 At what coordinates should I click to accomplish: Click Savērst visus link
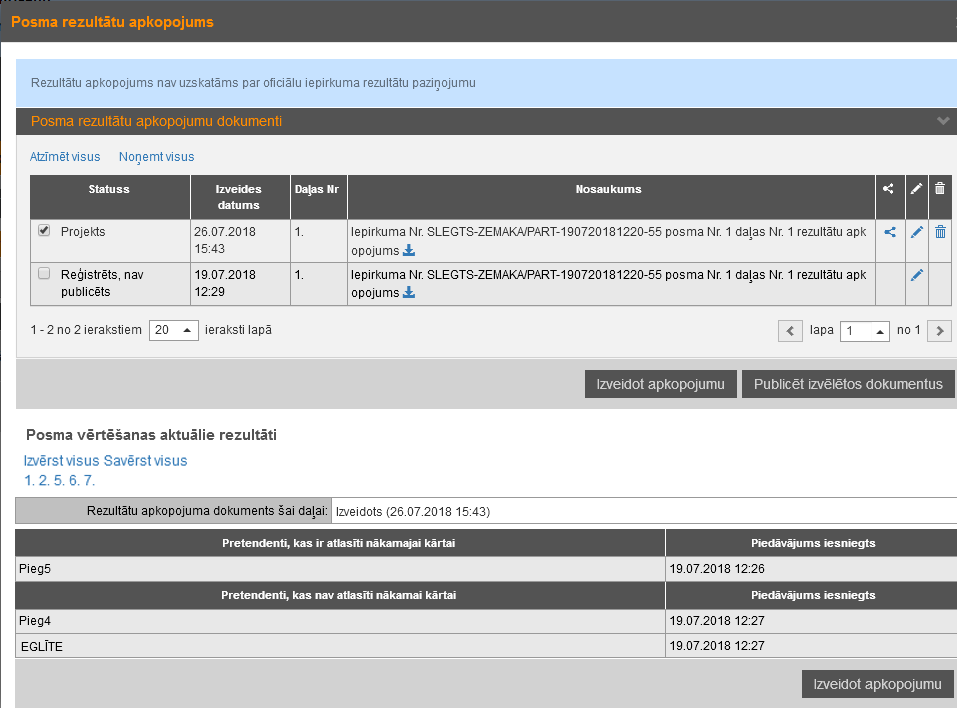pyautogui.click(x=145, y=461)
